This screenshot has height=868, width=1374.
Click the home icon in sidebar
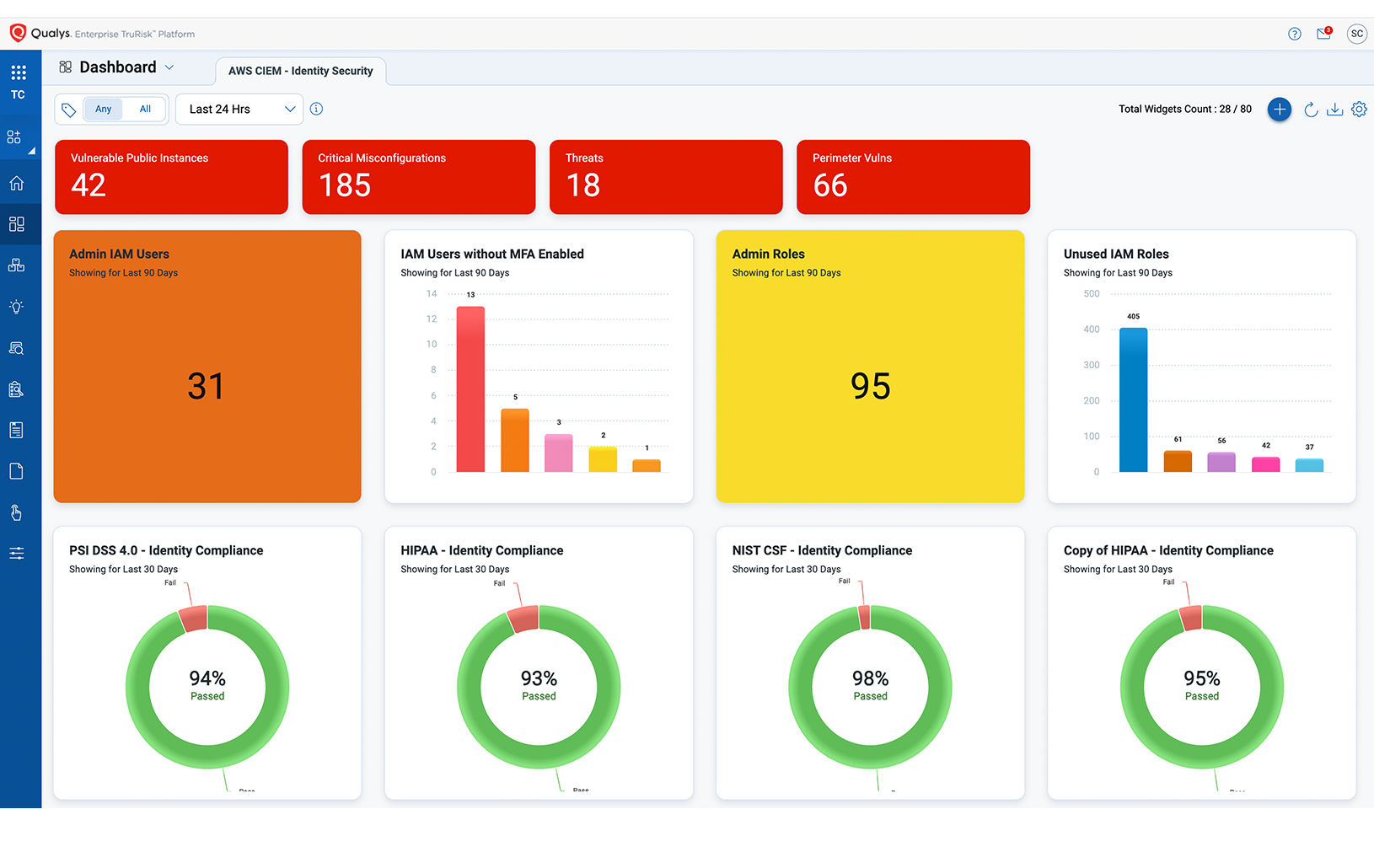pyautogui.click(x=17, y=184)
